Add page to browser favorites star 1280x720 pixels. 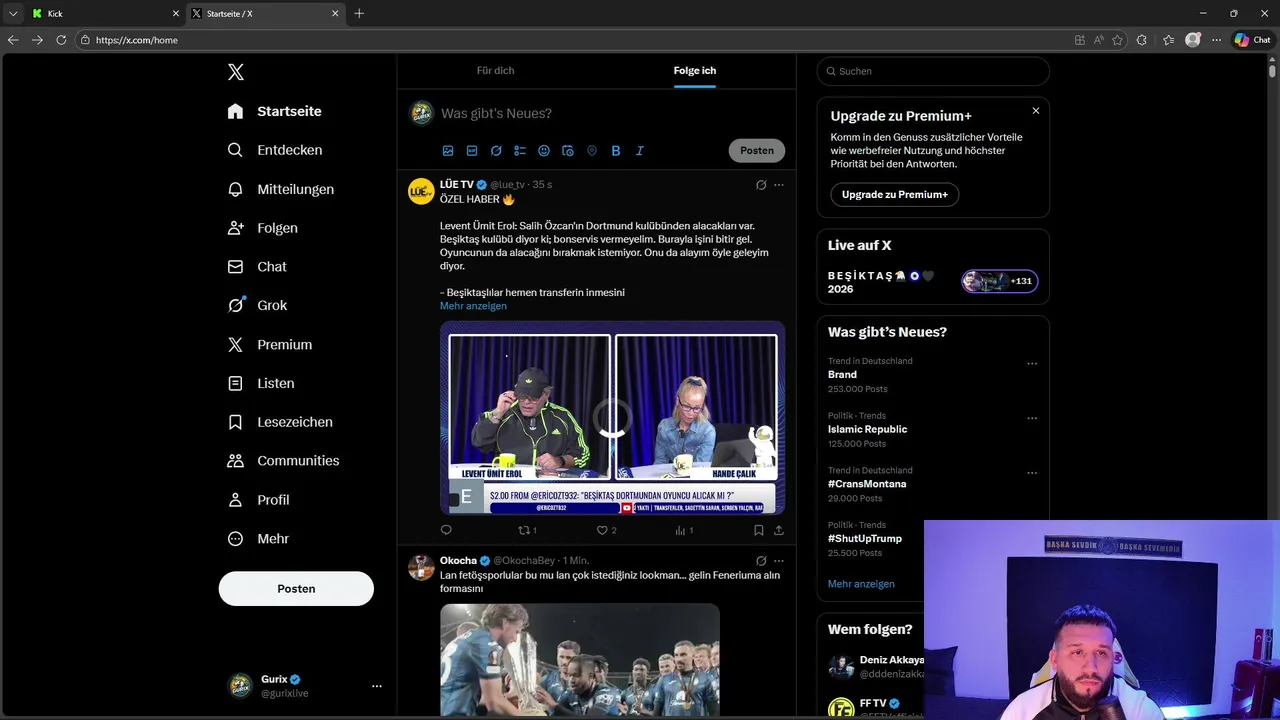1117,40
